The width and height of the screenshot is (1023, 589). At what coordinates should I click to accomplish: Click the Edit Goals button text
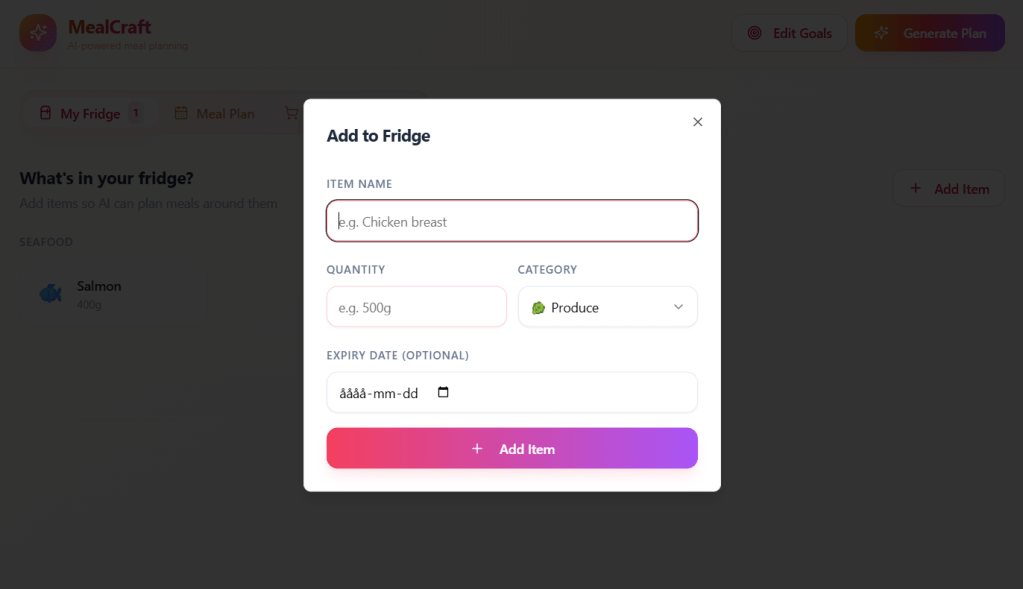[802, 33]
